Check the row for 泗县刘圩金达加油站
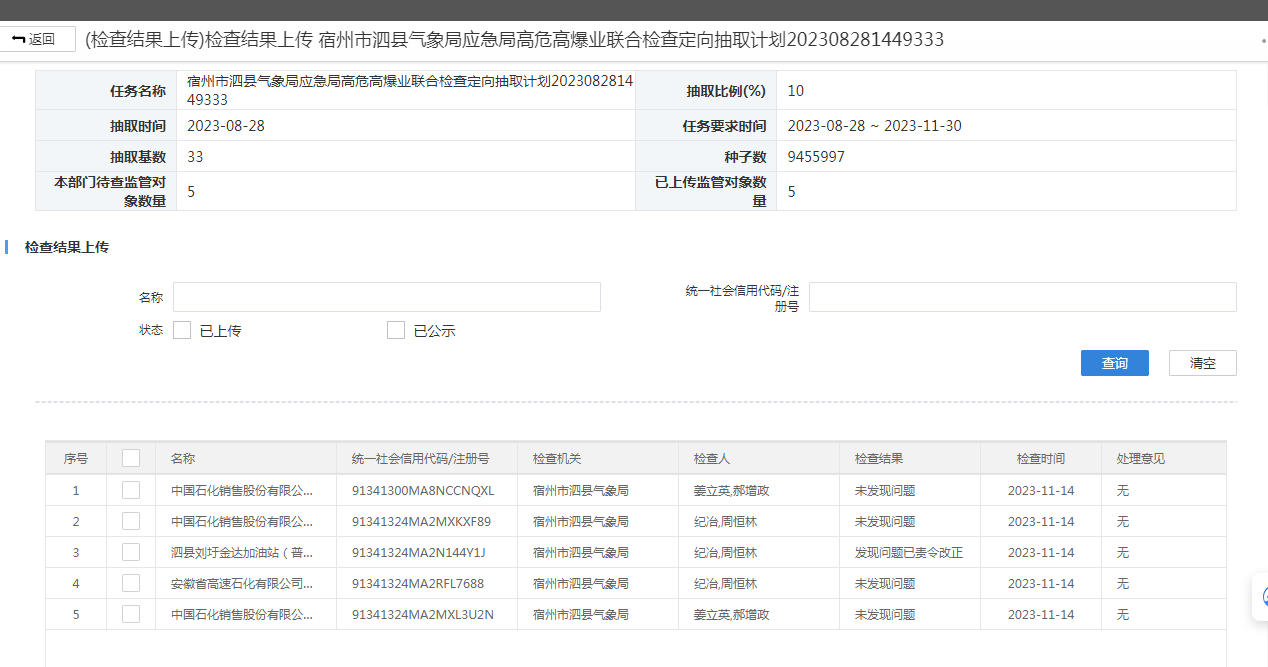Image resolution: width=1268 pixels, height=667 pixels. tap(131, 552)
